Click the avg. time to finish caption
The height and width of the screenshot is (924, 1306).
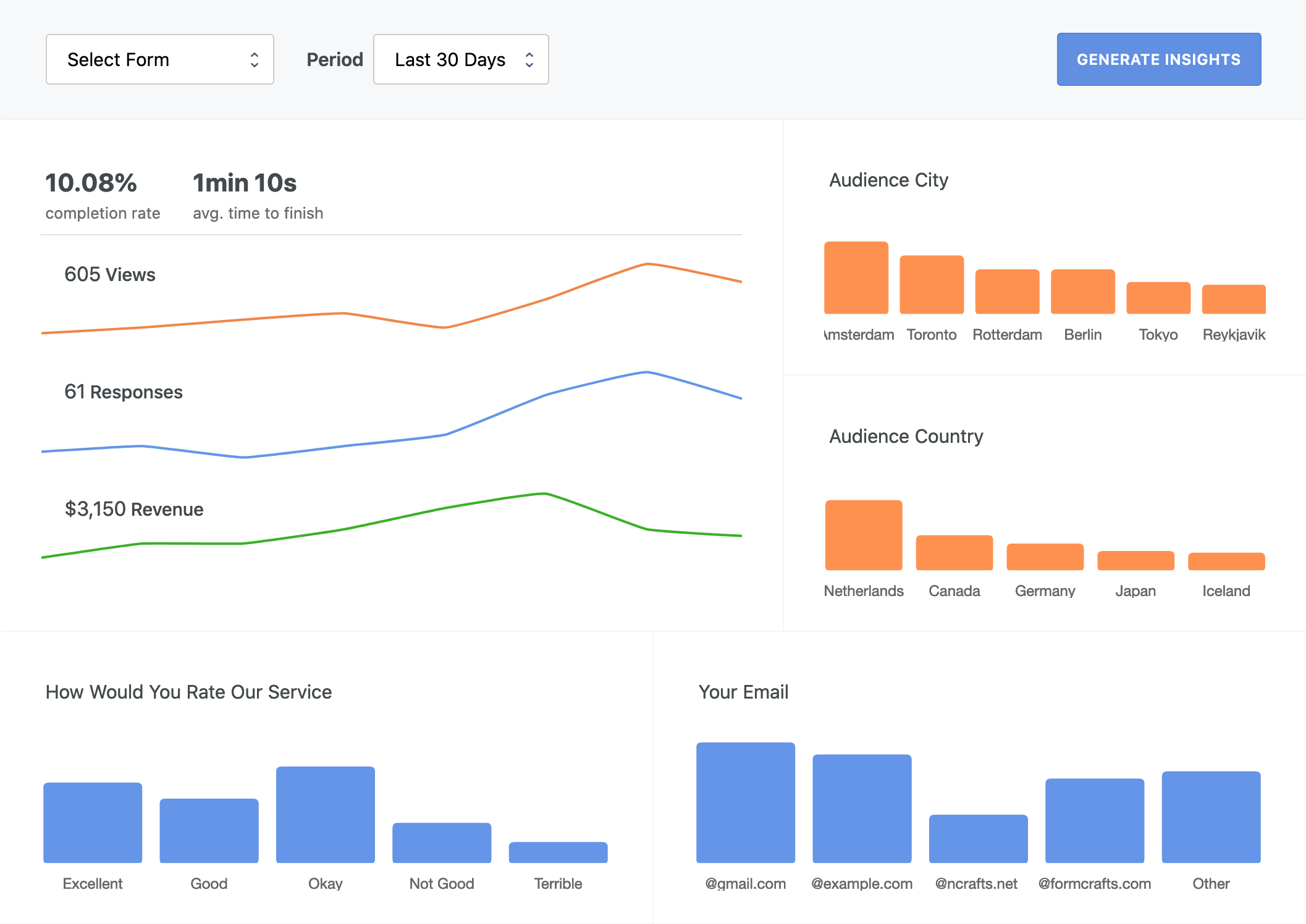(x=258, y=213)
